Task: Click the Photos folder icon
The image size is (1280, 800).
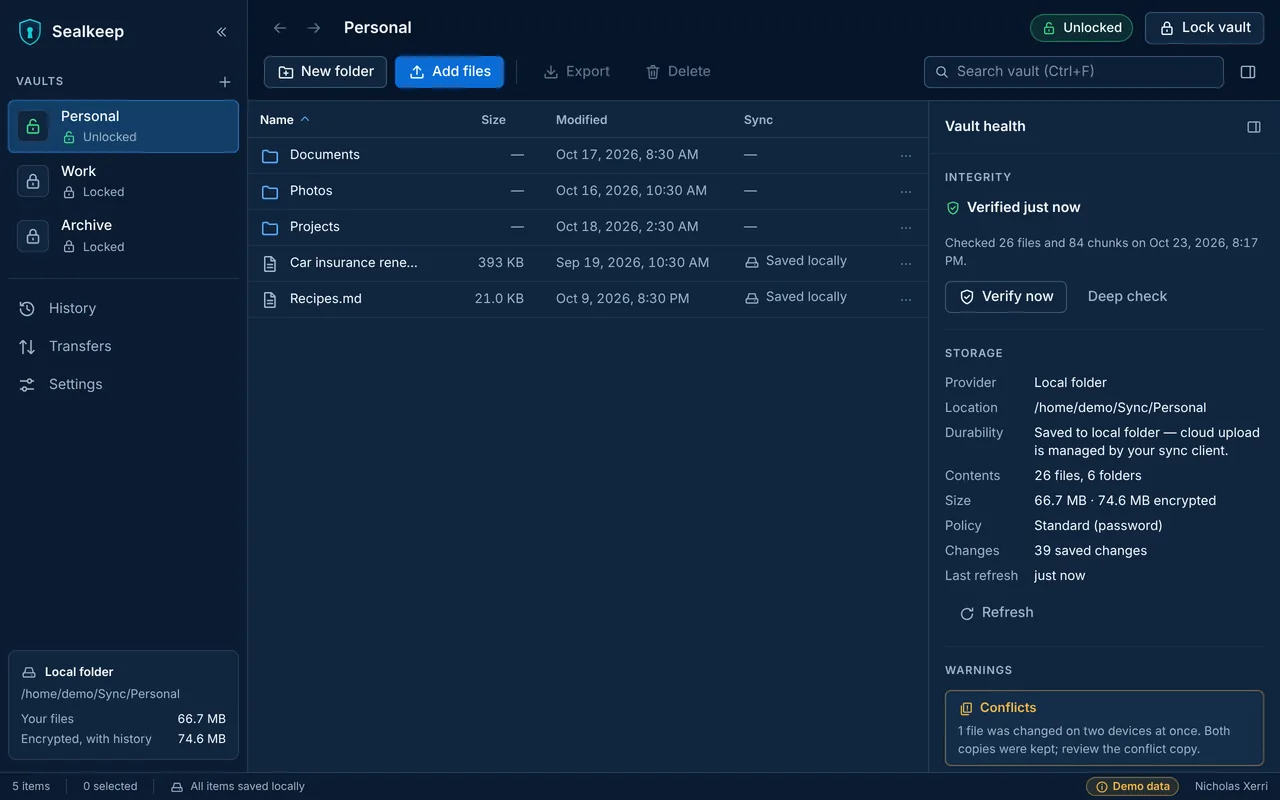Action: 270,192
